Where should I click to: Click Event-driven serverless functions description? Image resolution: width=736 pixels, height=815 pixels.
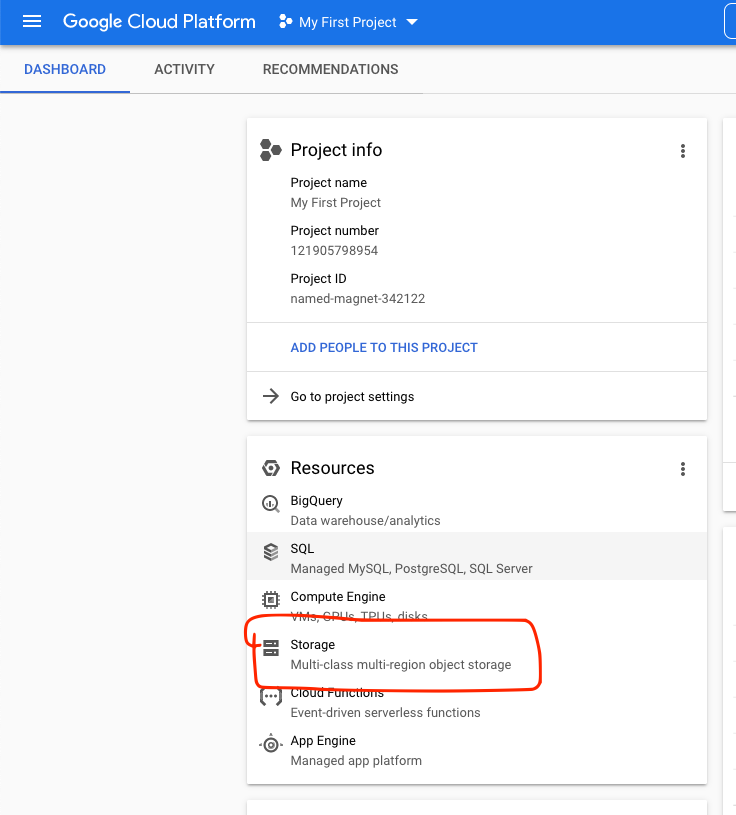pyautogui.click(x=385, y=713)
